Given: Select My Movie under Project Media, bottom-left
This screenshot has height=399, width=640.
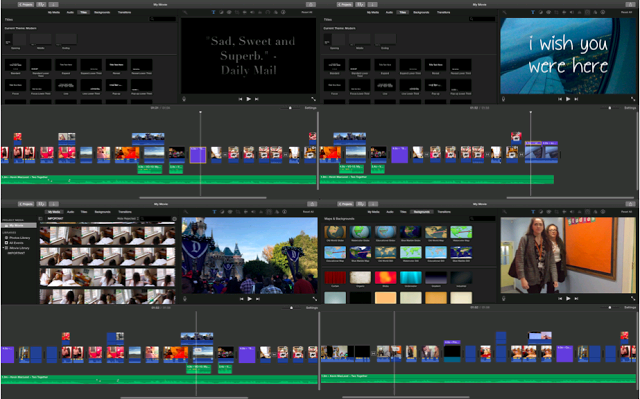Looking at the screenshot, I should coord(18,225).
